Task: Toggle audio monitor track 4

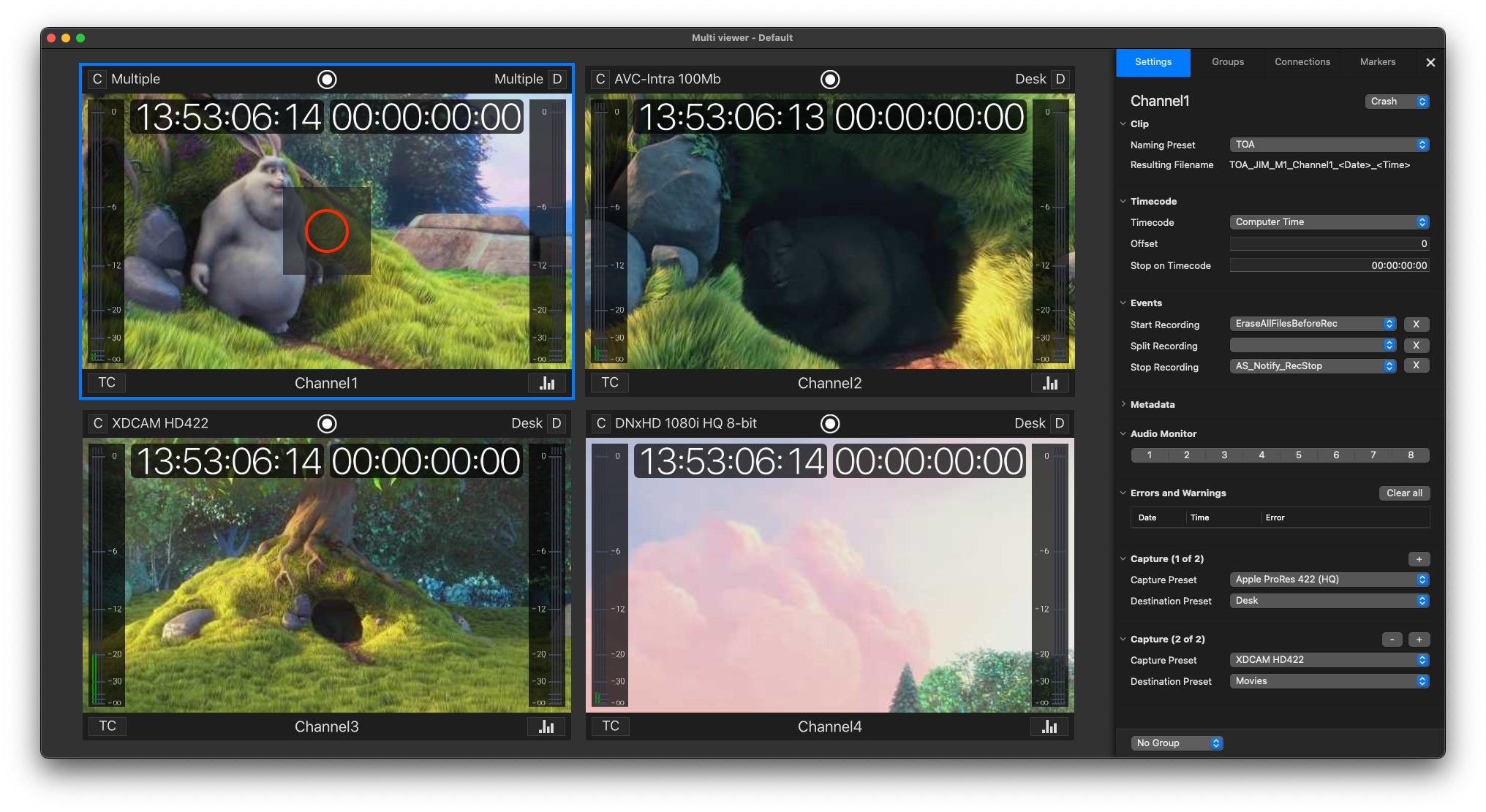Action: 1261,455
